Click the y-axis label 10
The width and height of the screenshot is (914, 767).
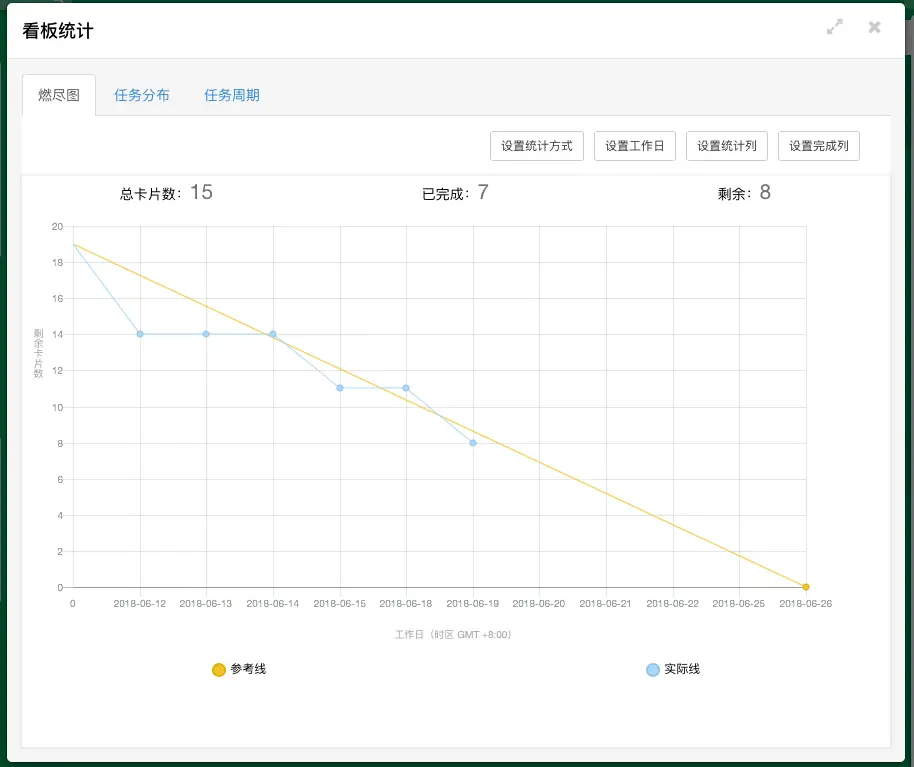[x=57, y=407]
